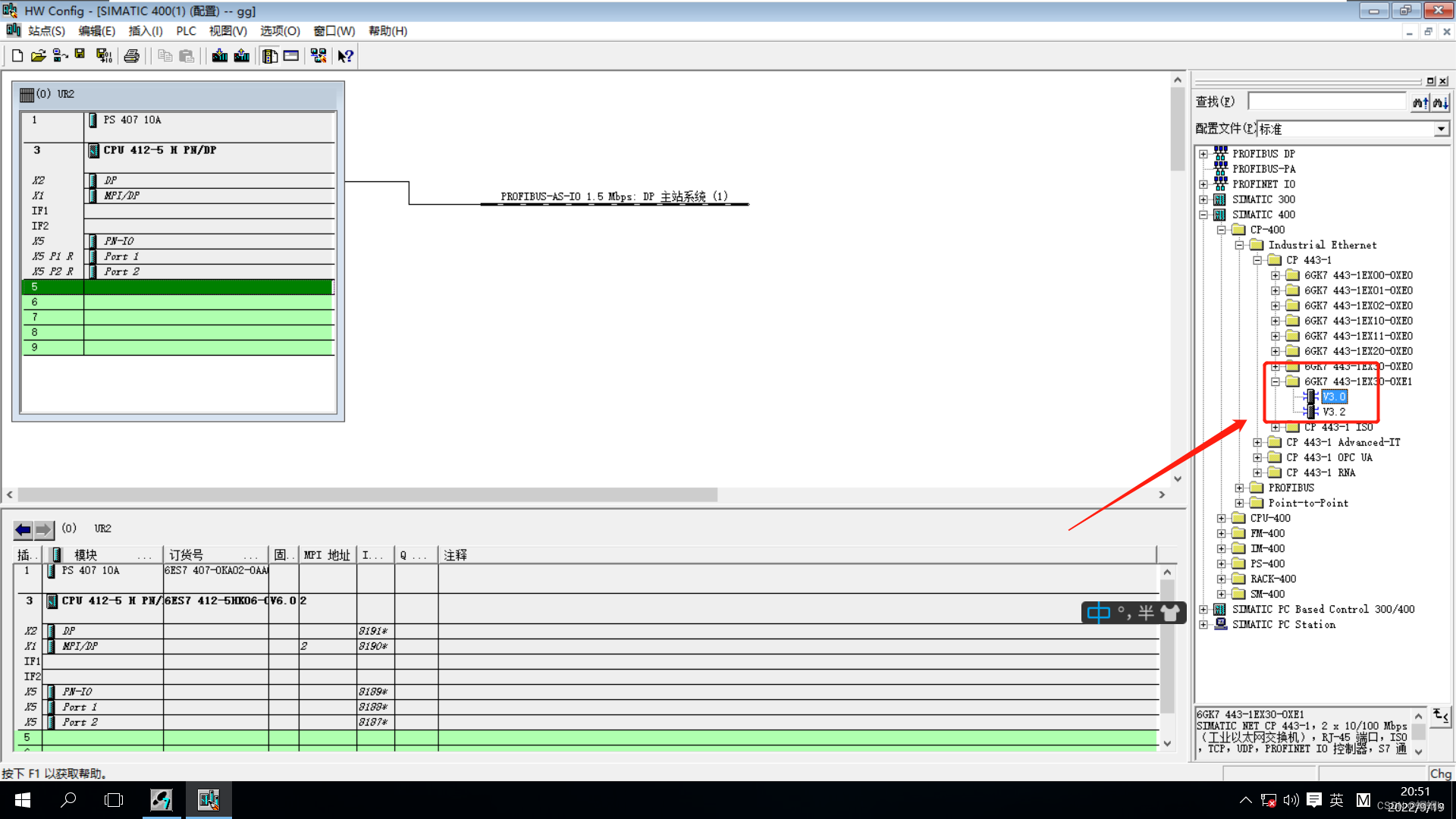Toggle the 半 half-width character mode

point(1146,613)
